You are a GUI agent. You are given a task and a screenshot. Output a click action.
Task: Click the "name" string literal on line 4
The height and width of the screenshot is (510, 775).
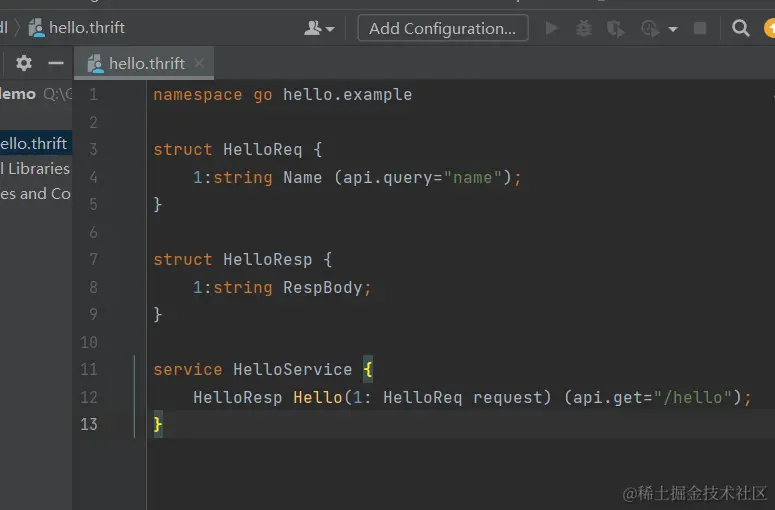473,177
